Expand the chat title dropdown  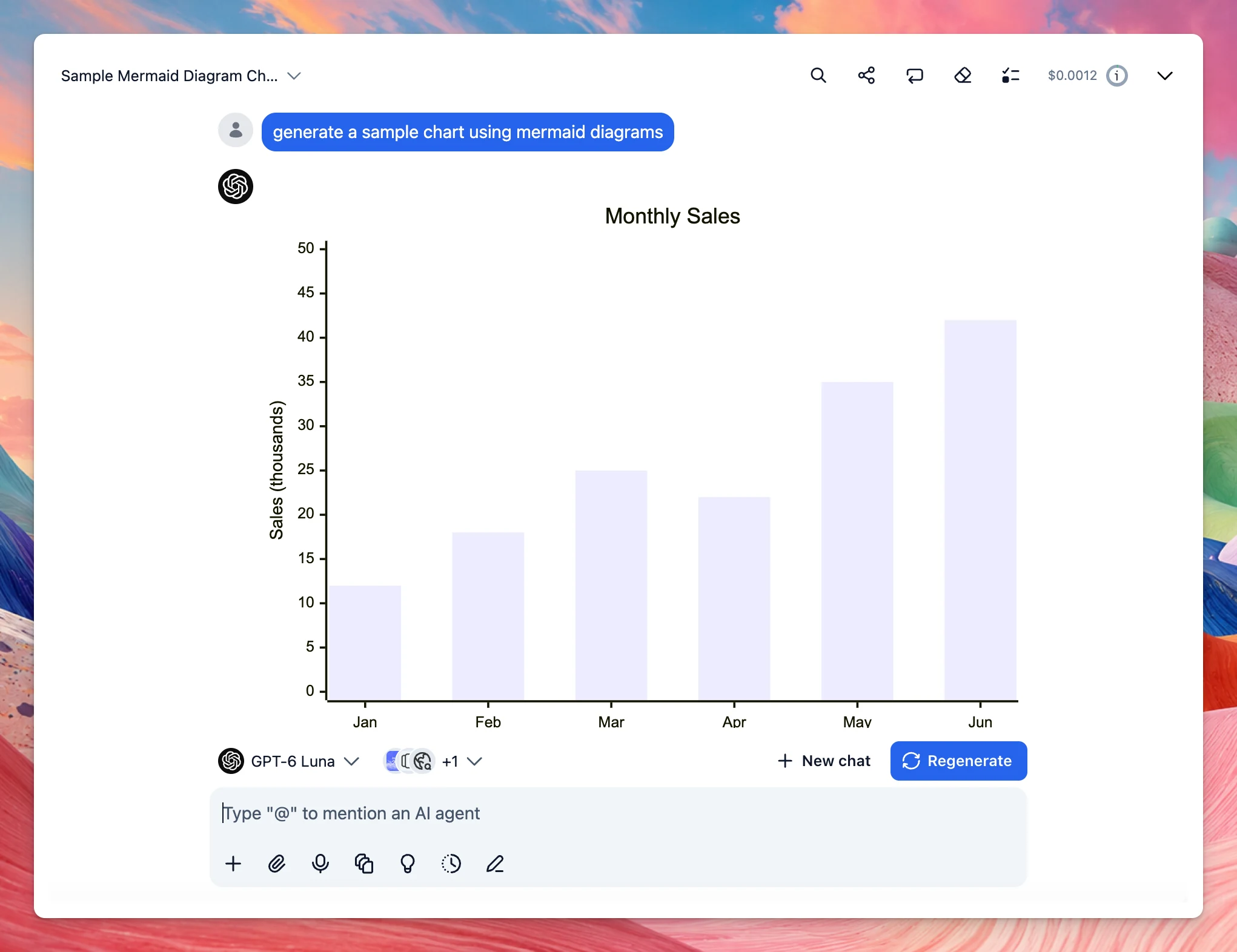click(294, 76)
